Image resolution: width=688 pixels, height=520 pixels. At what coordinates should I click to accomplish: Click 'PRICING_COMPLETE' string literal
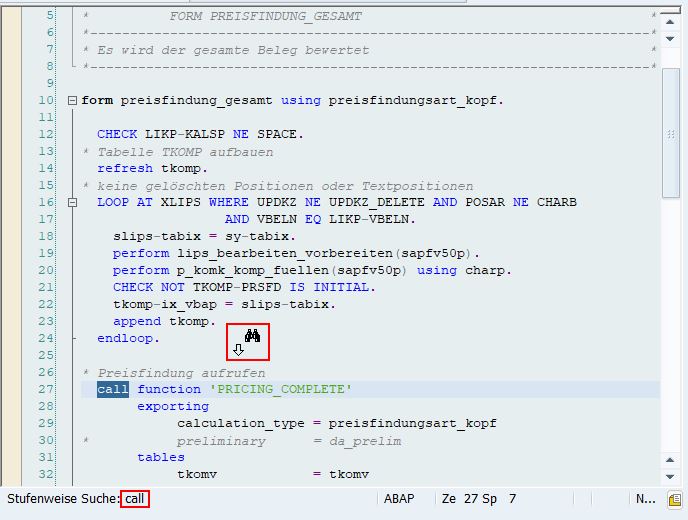(x=281, y=390)
